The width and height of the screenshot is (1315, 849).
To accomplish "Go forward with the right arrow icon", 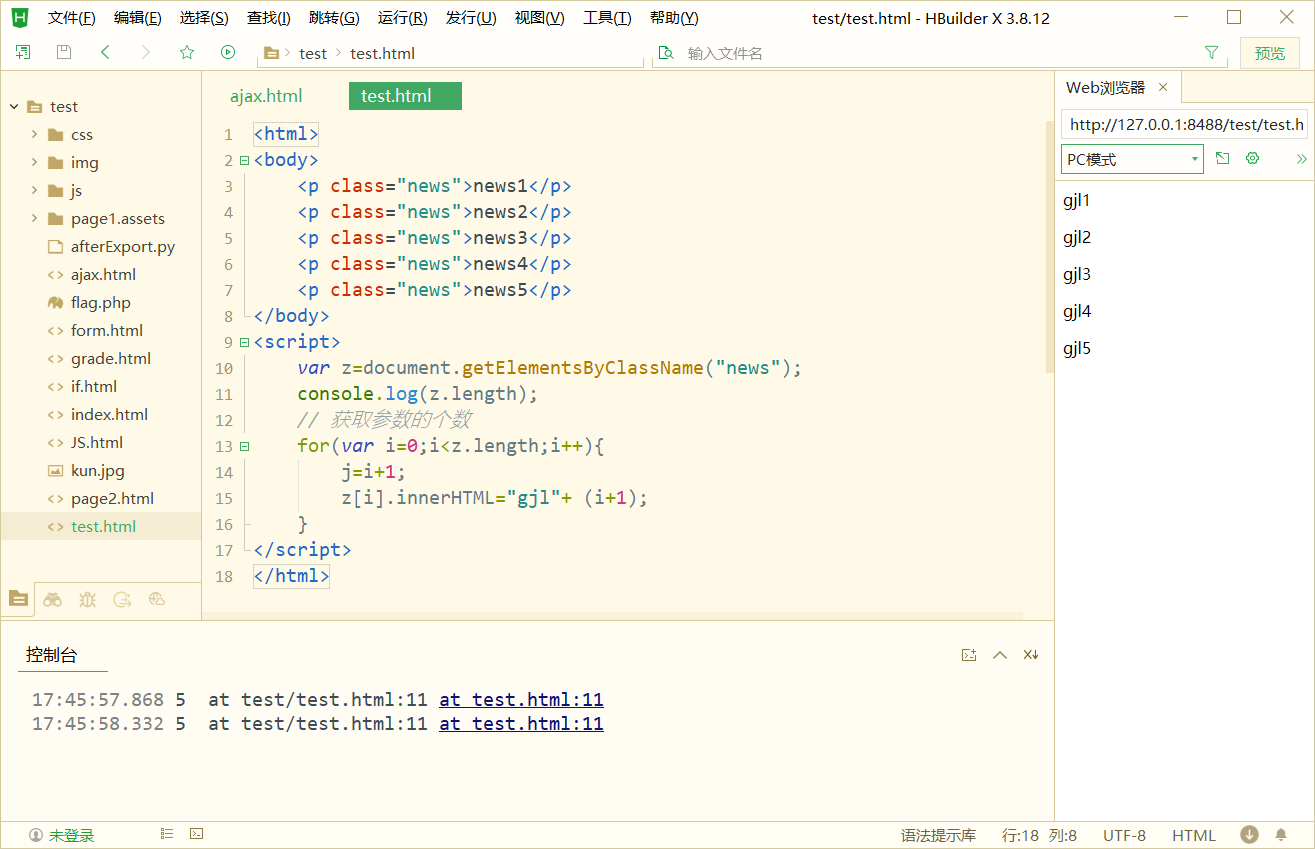I will click(146, 53).
